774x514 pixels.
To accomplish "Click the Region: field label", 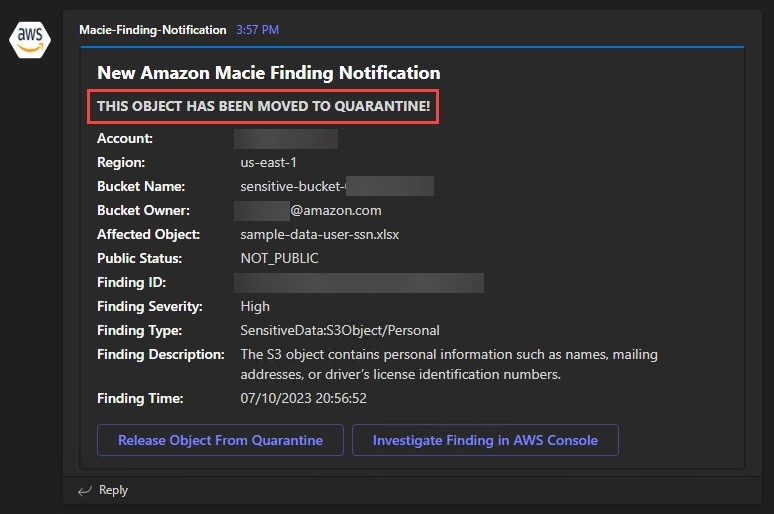I will click(x=121, y=162).
